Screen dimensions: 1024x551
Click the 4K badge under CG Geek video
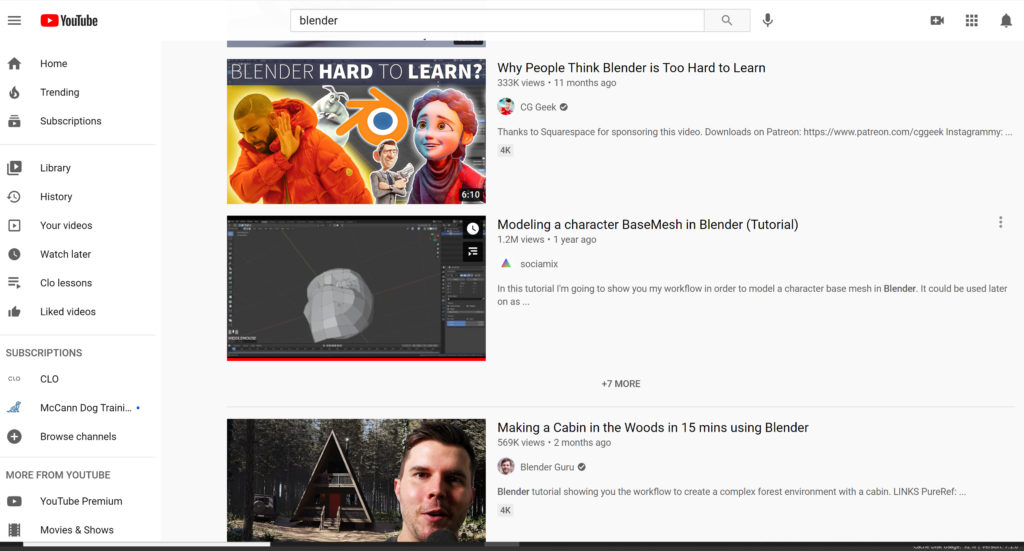[x=505, y=150]
